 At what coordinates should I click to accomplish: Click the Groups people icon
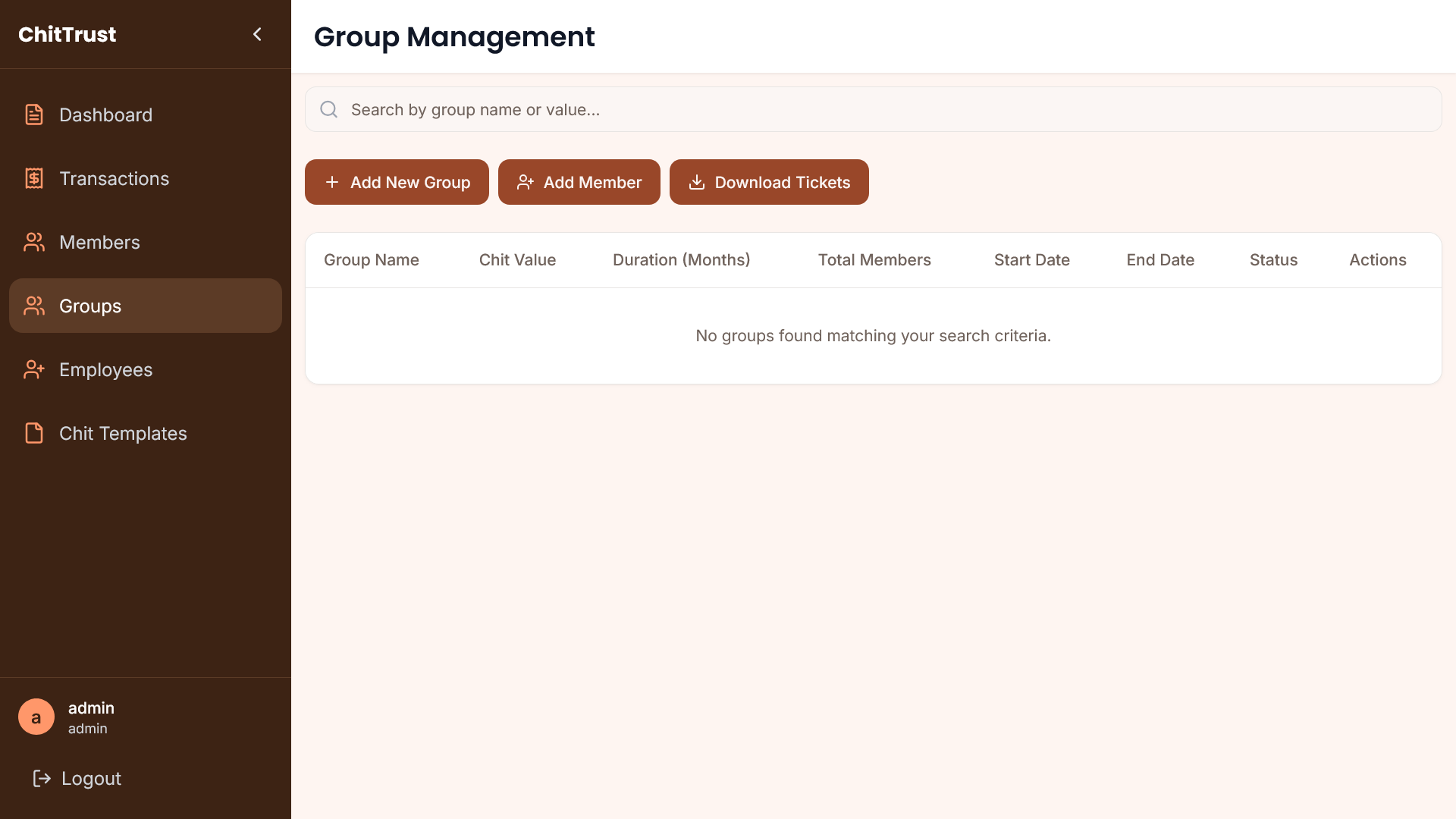coord(34,306)
